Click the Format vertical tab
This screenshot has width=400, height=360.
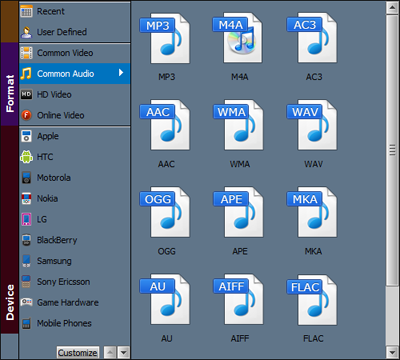click(9, 84)
